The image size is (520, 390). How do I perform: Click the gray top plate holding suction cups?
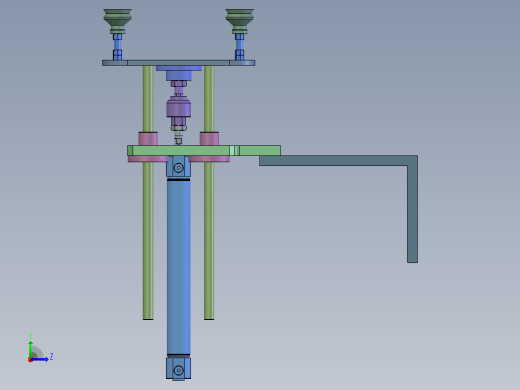tap(178, 63)
